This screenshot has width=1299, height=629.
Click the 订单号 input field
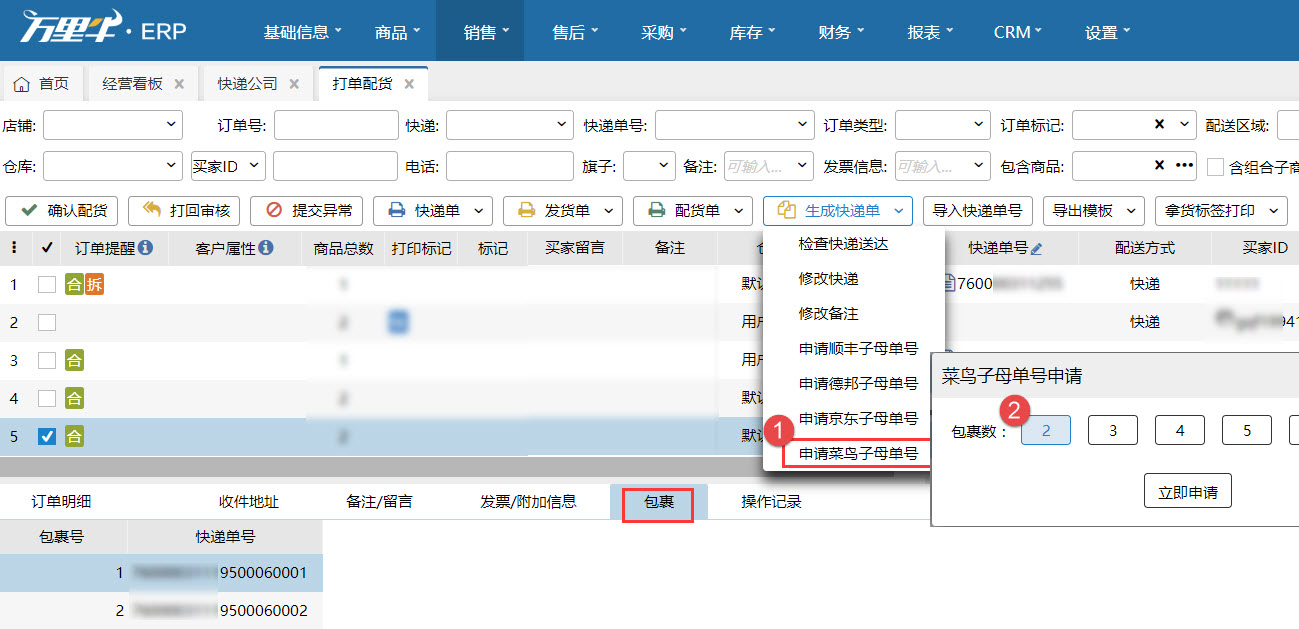pos(335,124)
